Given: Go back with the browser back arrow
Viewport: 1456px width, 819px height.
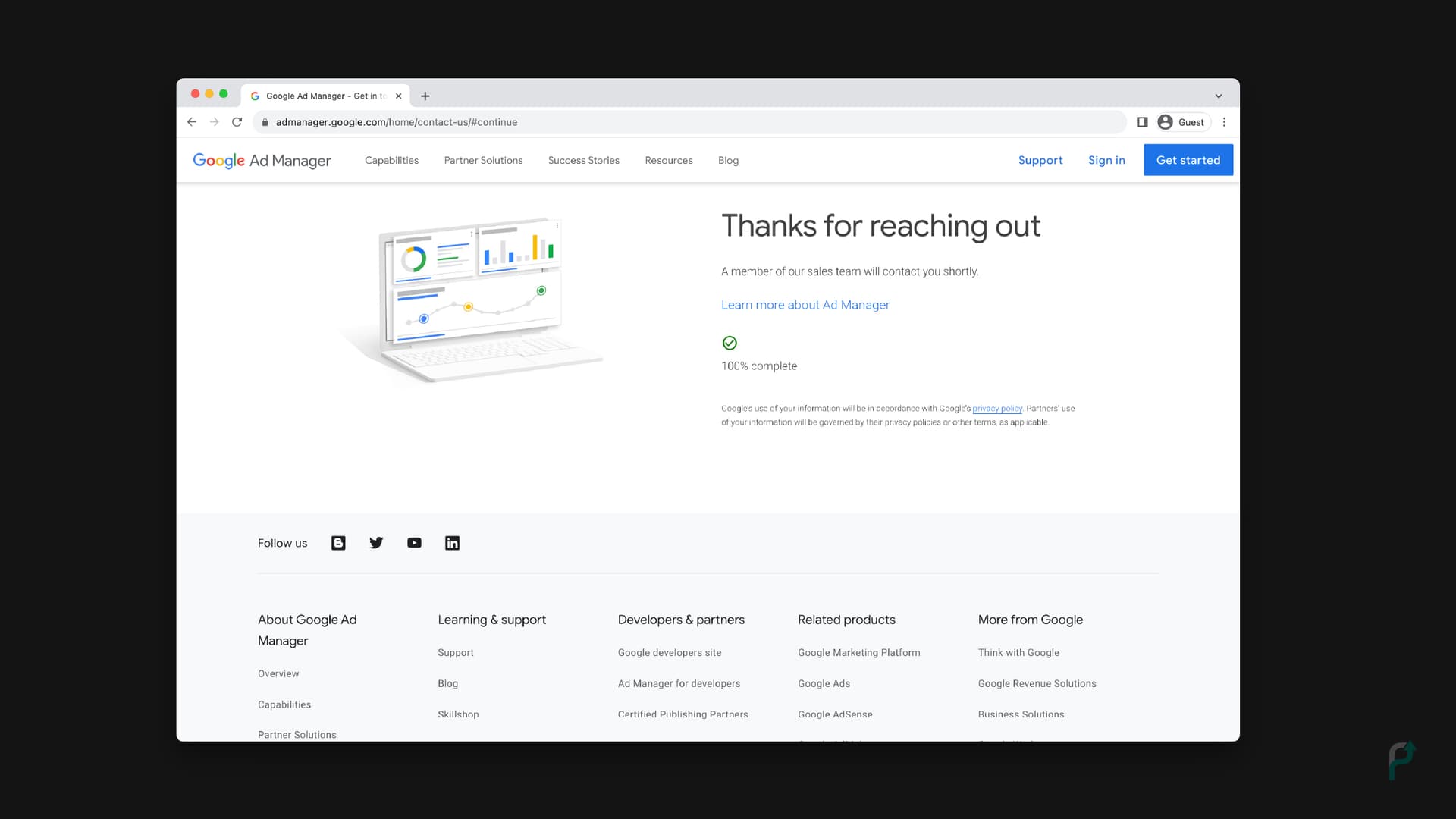Looking at the screenshot, I should (192, 122).
